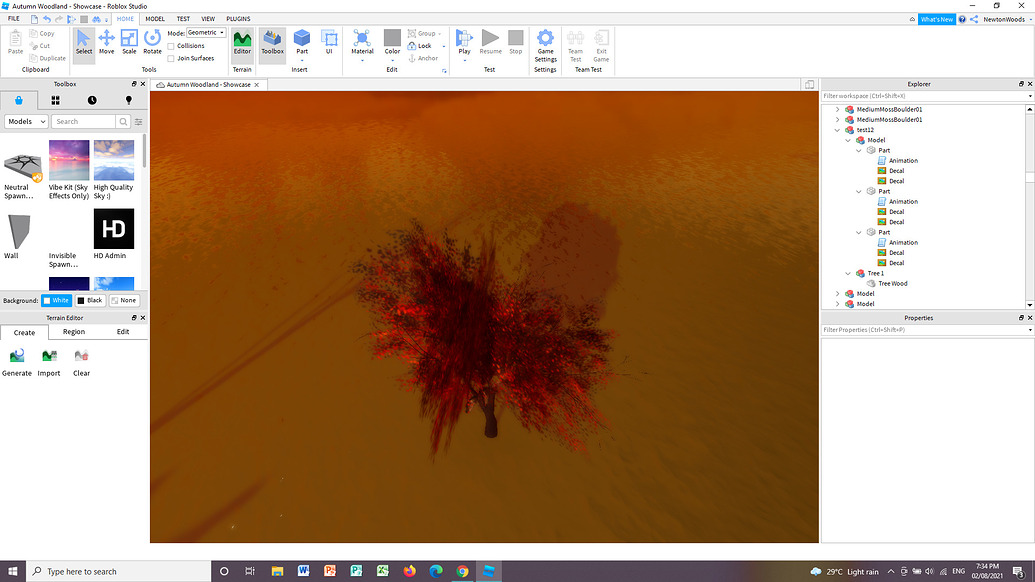Switch to the TEST ribbon tab
Viewport: 1035px width, 582px height.
[x=183, y=18]
